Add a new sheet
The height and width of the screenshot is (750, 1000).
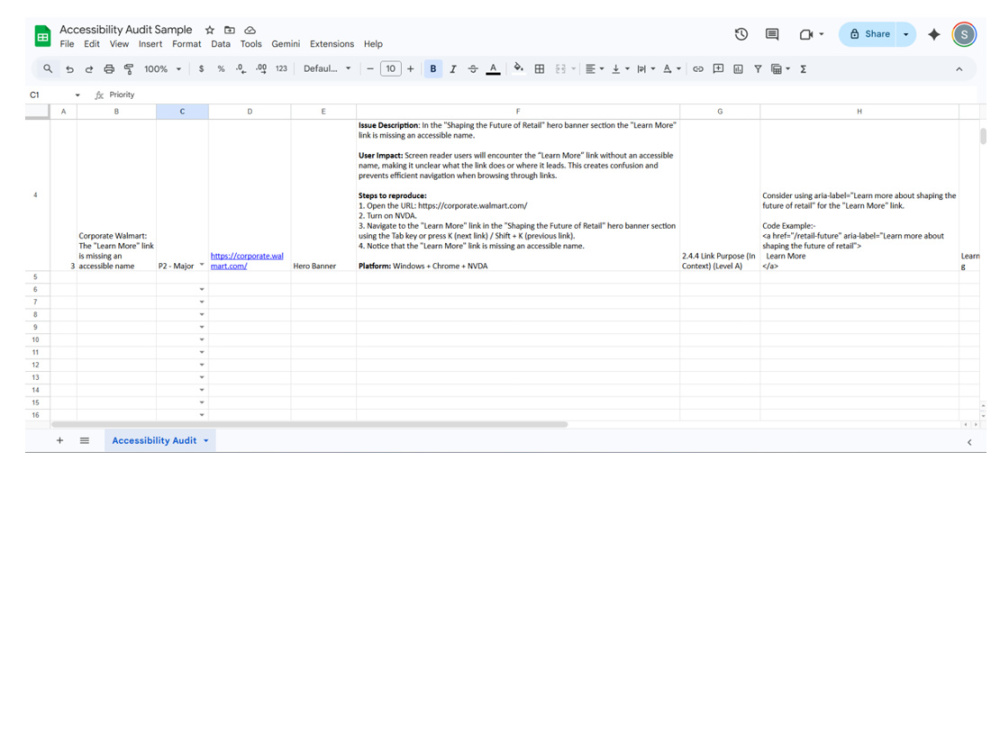60,440
